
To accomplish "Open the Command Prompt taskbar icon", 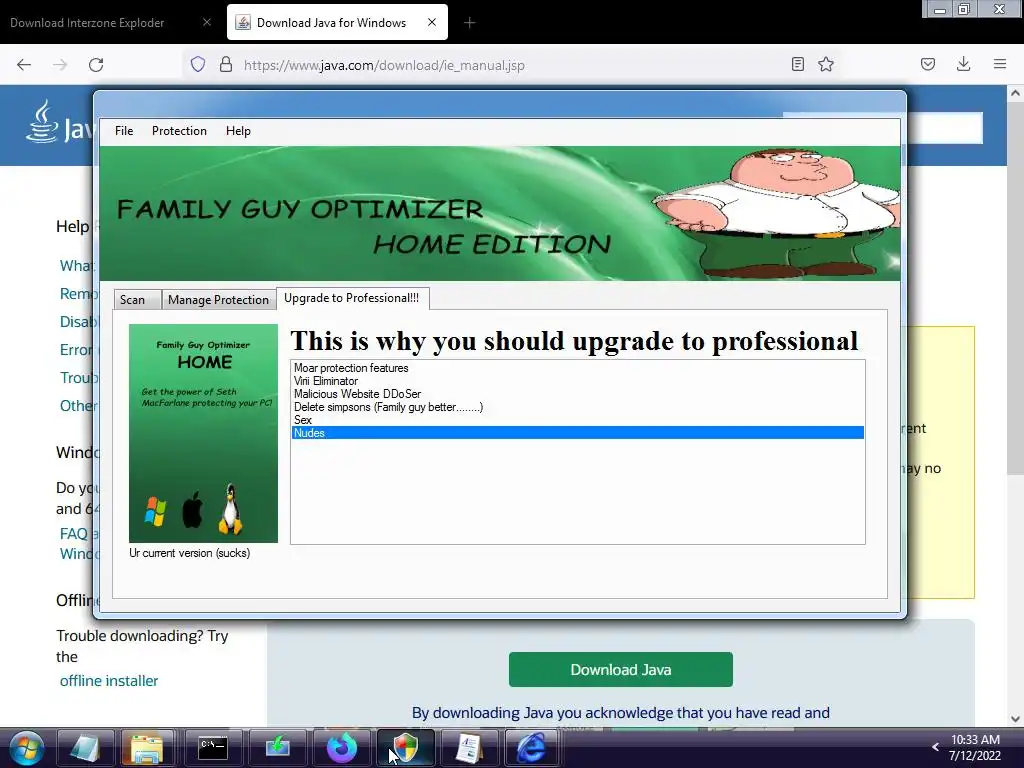I will point(213,748).
